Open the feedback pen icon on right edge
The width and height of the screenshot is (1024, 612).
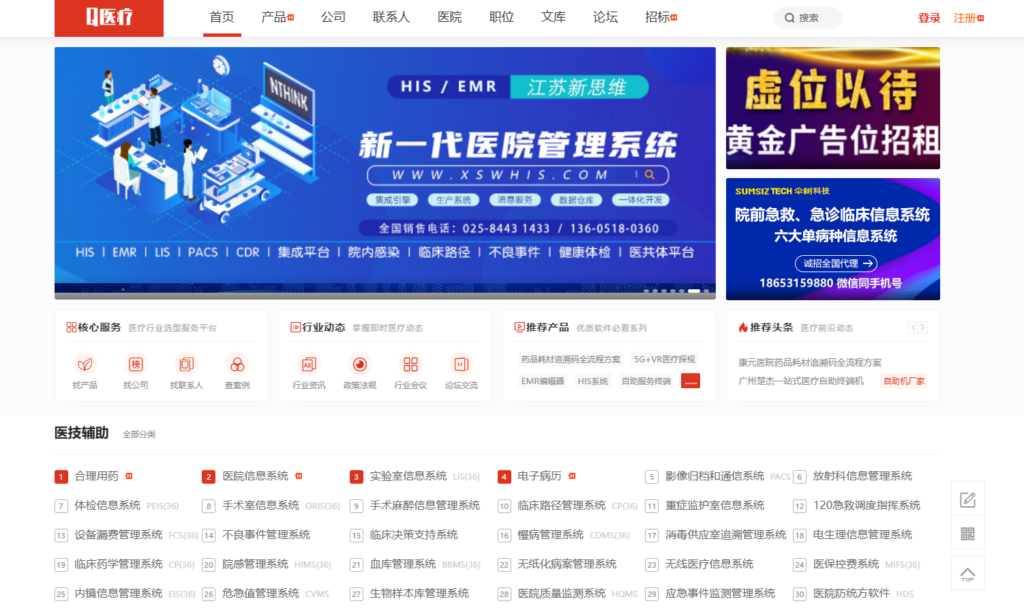tap(968, 497)
